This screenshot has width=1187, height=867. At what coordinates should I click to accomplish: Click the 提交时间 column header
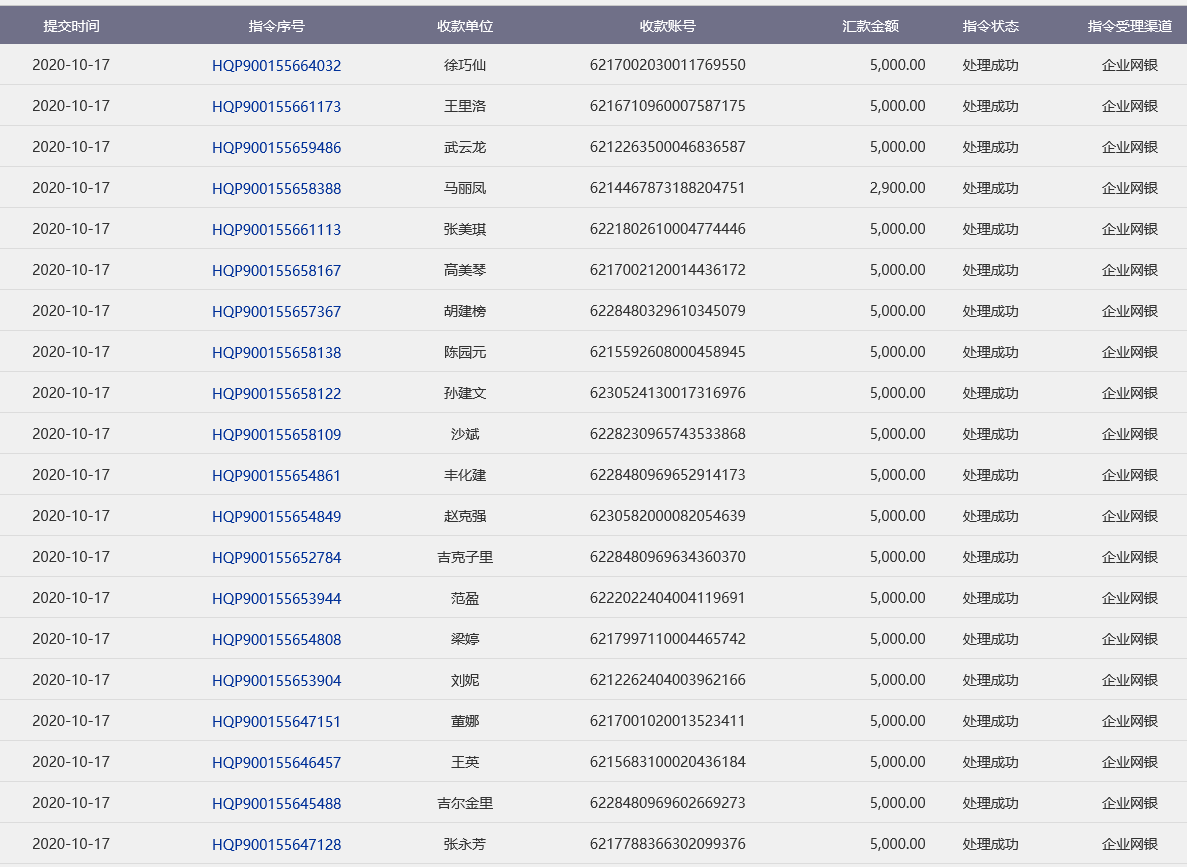coord(71,26)
